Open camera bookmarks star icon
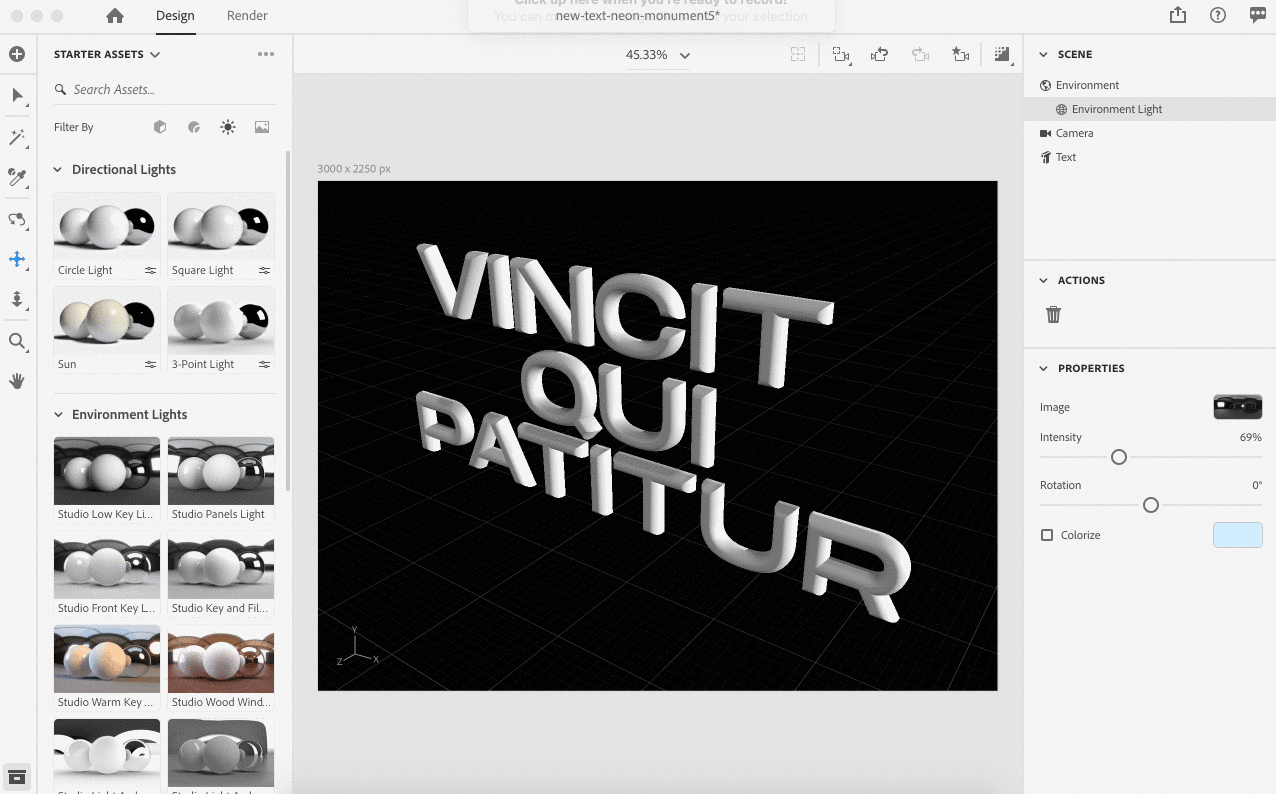The image size is (1276, 794). [x=960, y=55]
